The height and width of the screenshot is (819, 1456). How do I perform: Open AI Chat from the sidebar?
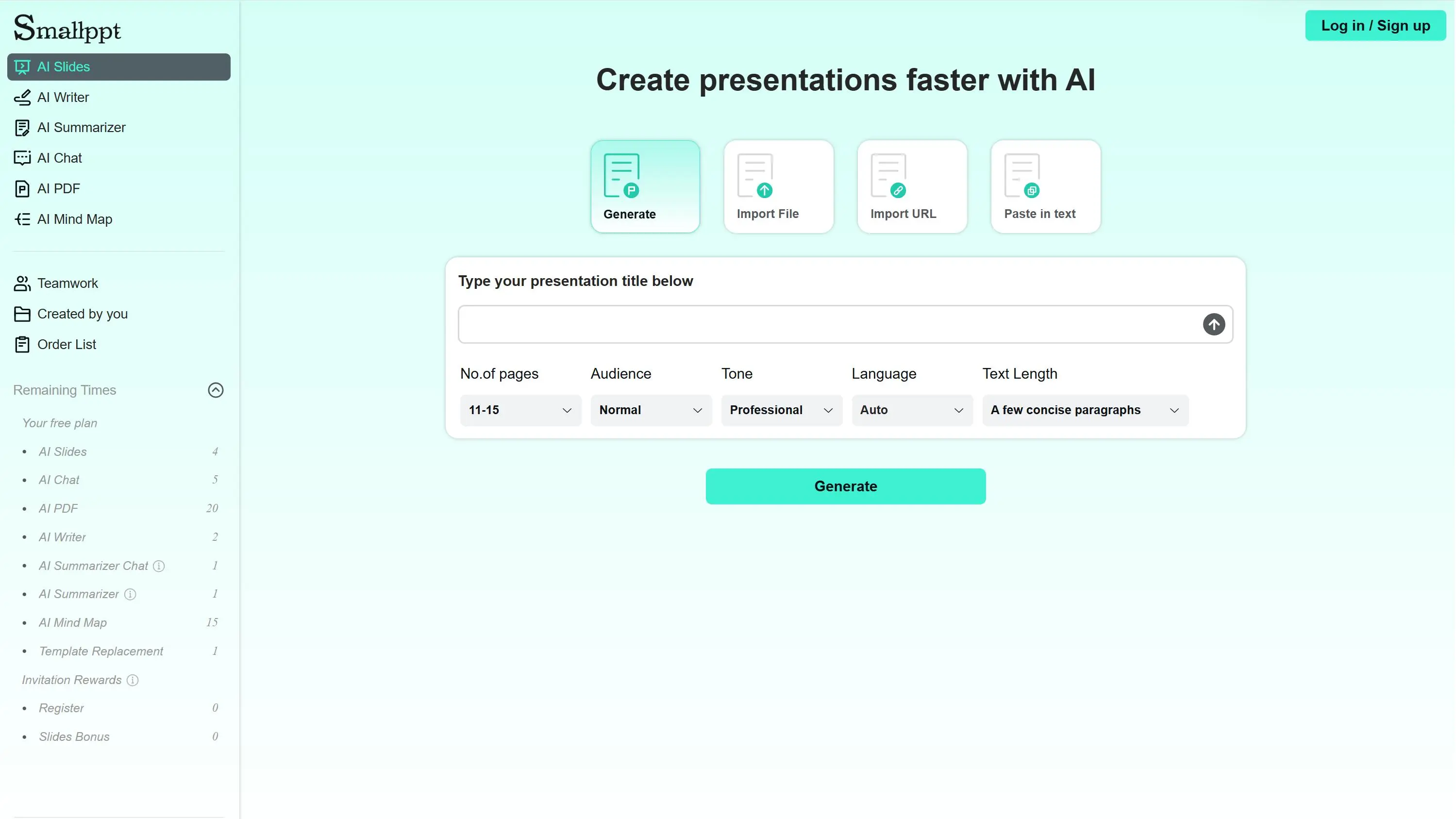click(118, 158)
